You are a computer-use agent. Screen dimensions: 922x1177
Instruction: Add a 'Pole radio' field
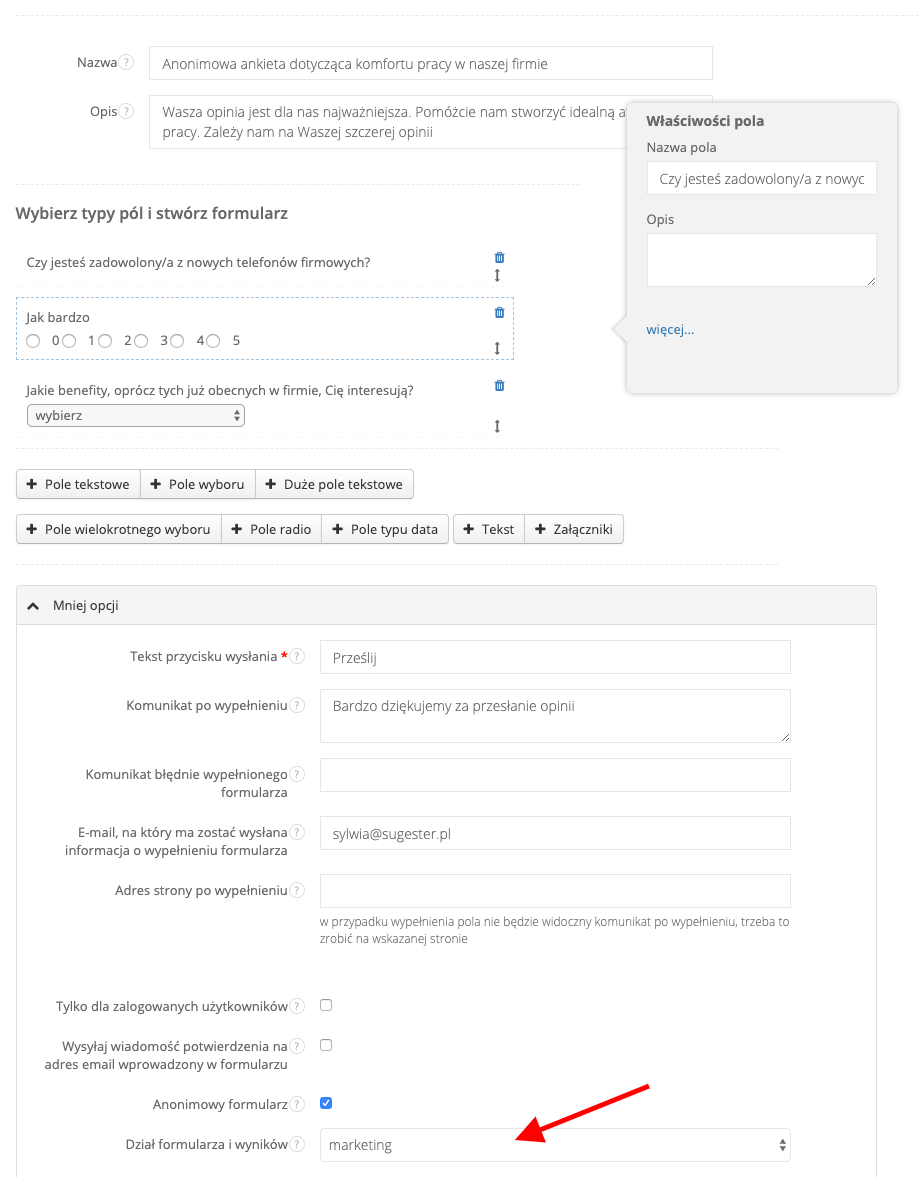(x=271, y=529)
